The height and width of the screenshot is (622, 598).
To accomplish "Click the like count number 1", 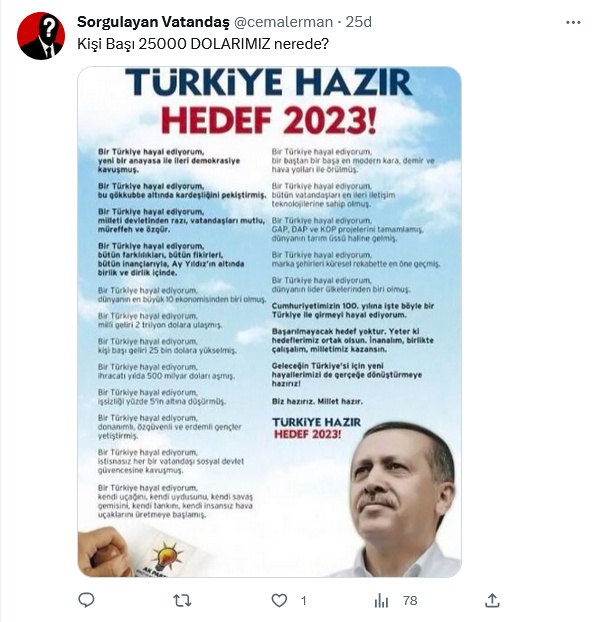I will click(x=304, y=601).
